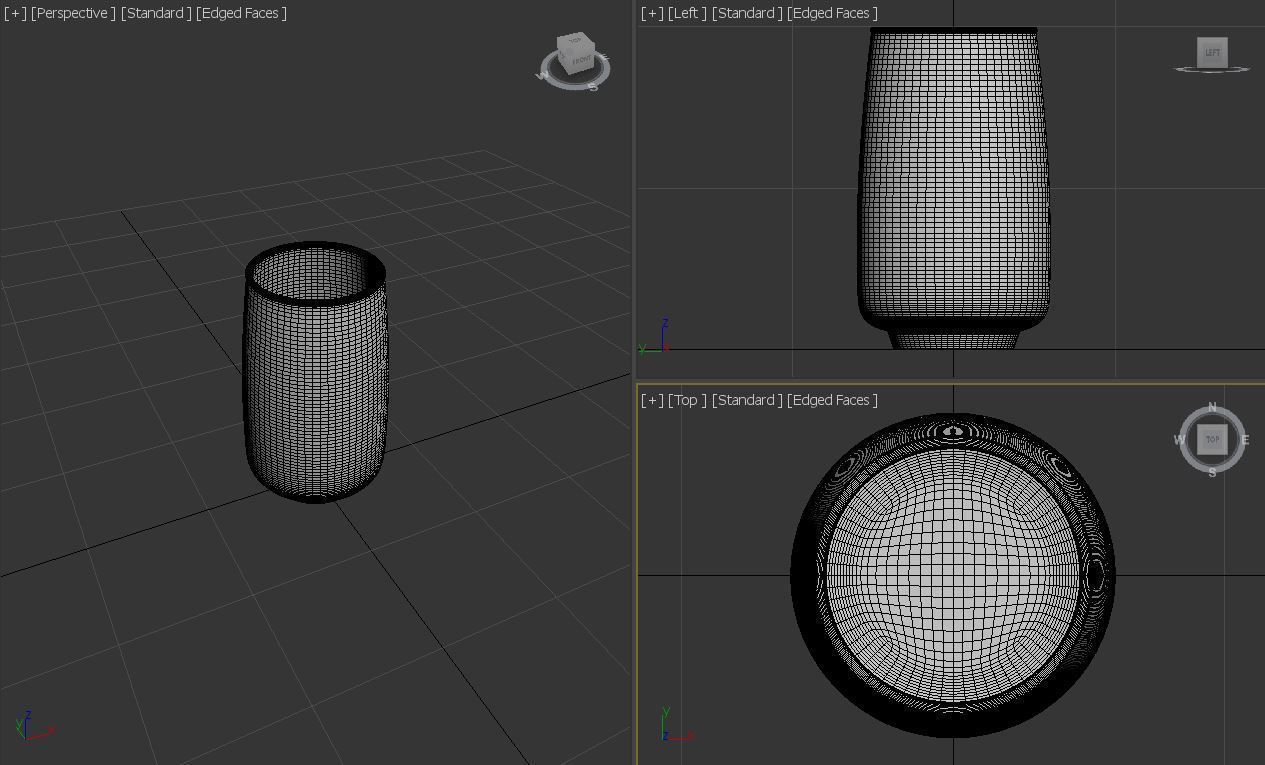Click N compass letter on Top ViewCube
1265x765 pixels.
click(x=1212, y=407)
